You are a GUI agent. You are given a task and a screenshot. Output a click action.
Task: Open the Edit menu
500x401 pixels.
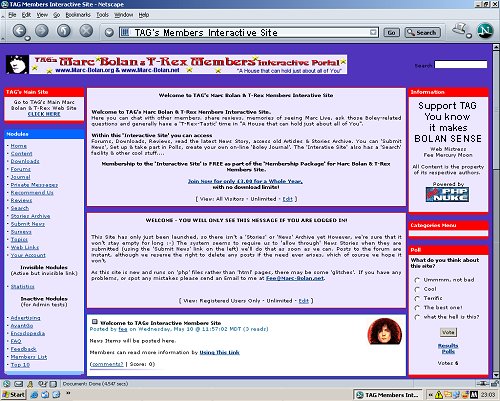[x=26, y=15]
